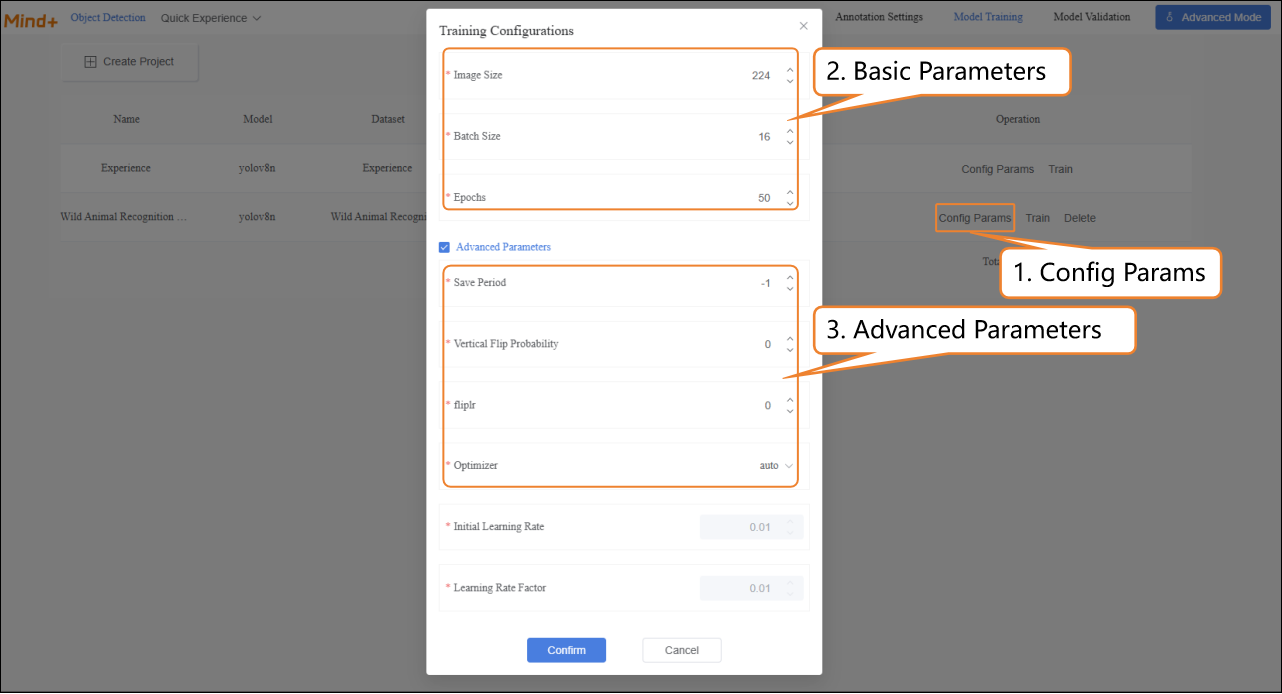This screenshot has width=1282, height=694.
Task: Open the Annotation Settings tab
Action: coord(878,17)
